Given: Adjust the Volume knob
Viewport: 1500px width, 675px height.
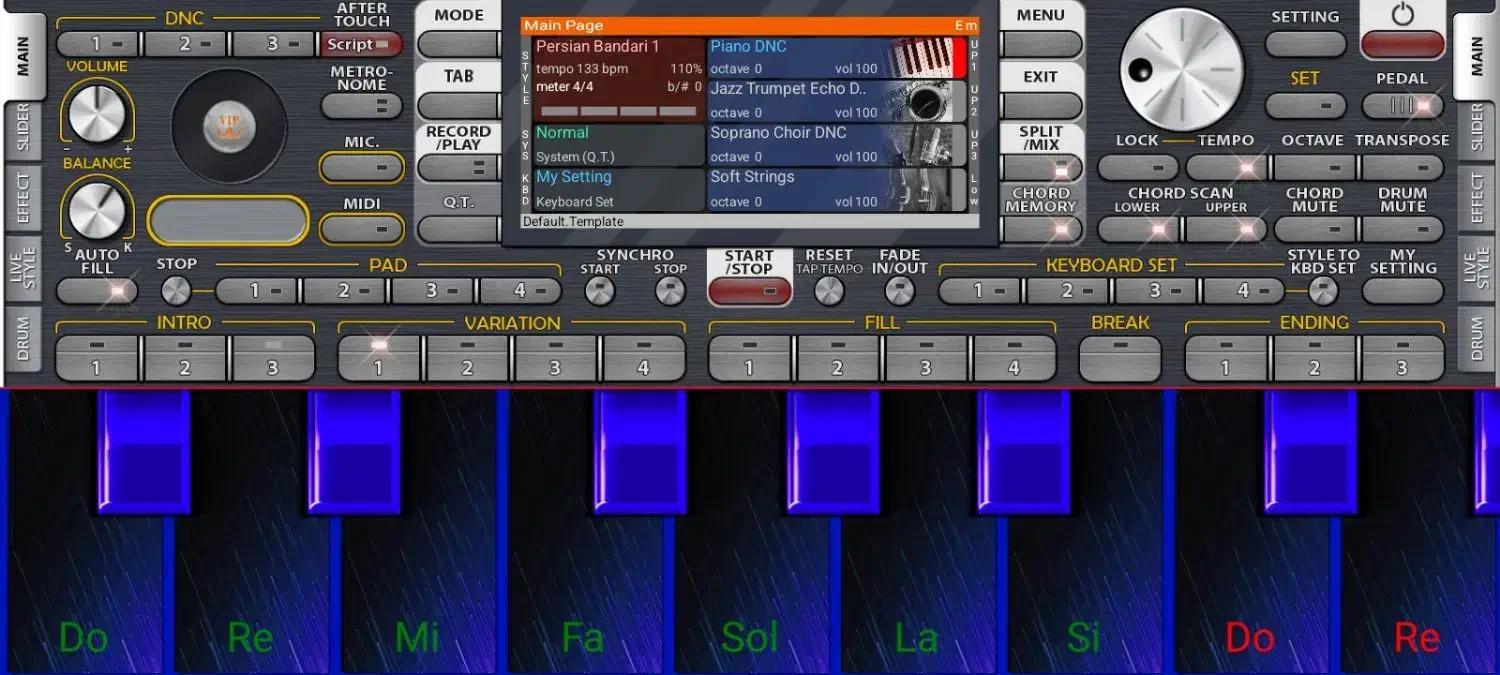Looking at the screenshot, I should 97,113.
